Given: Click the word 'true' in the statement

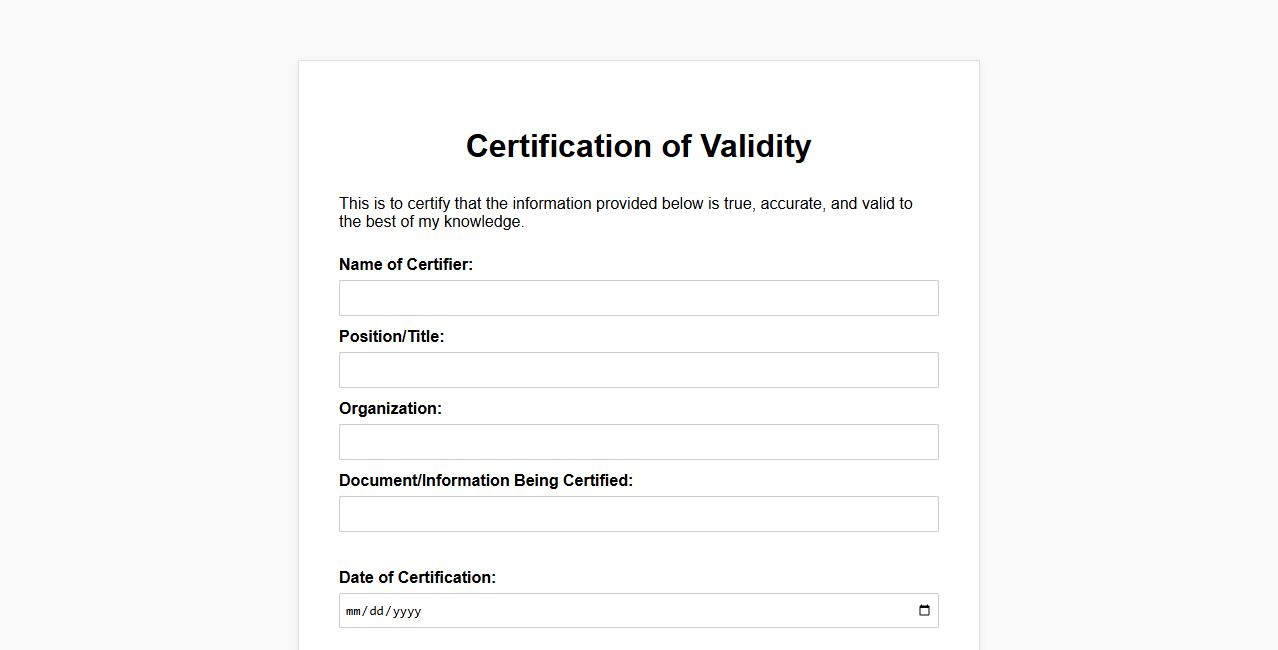Looking at the screenshot, I should [738, 204].
